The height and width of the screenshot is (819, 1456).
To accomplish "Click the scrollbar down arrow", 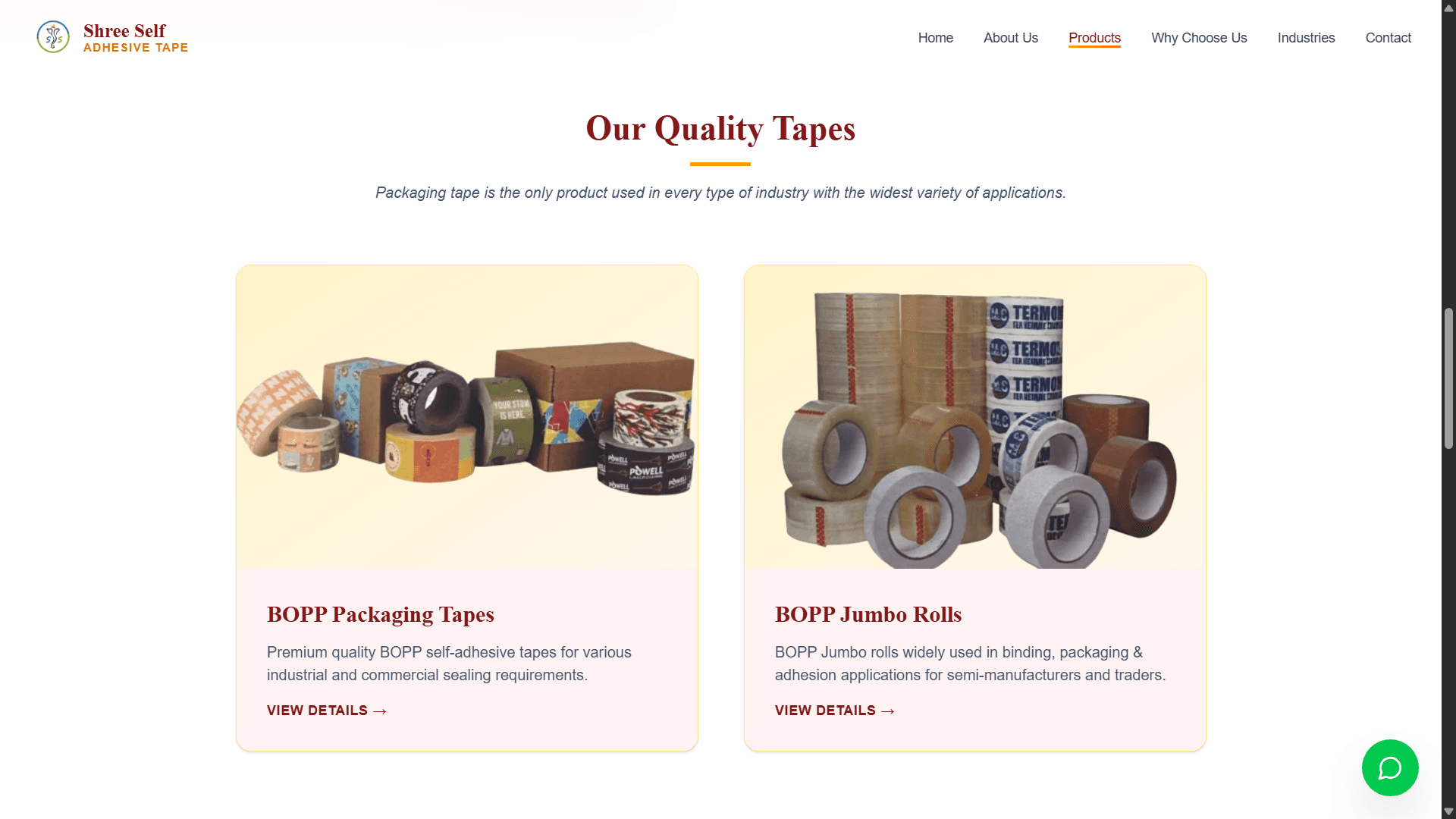I will click(x=1448, y=811).
